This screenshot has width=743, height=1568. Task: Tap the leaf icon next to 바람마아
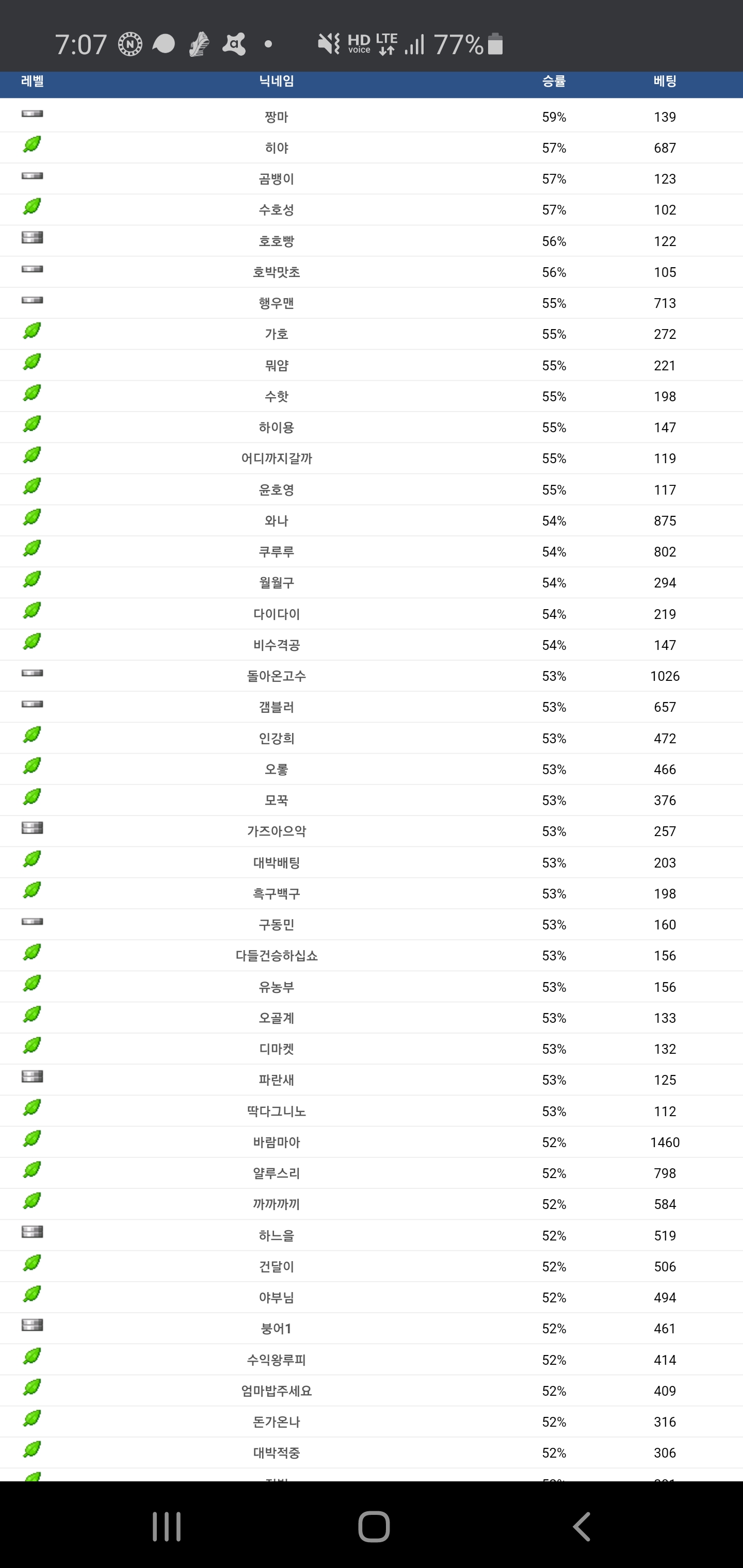(x=31, y=1138)
